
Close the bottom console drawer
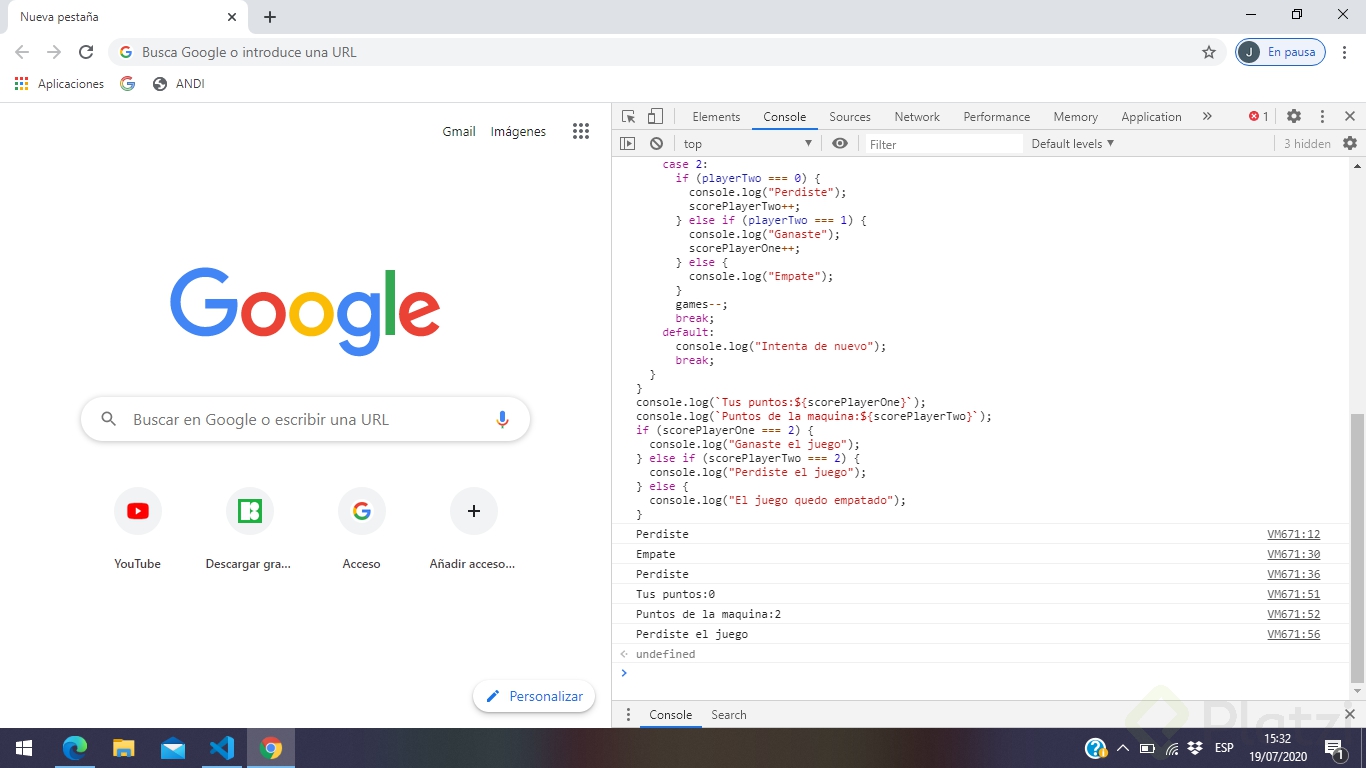pos(1350,715)
